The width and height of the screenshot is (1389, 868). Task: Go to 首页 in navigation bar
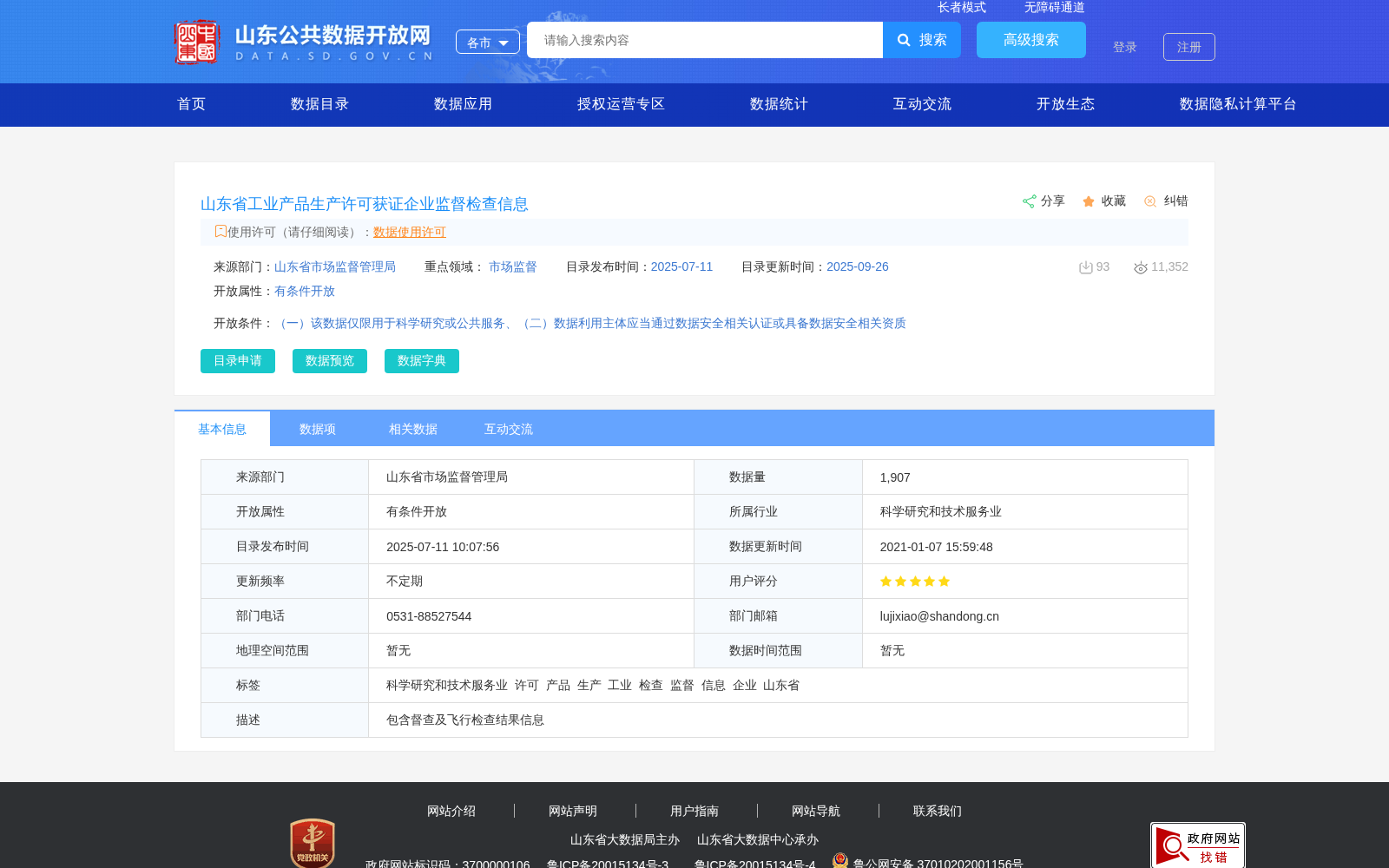pos(192,104)
